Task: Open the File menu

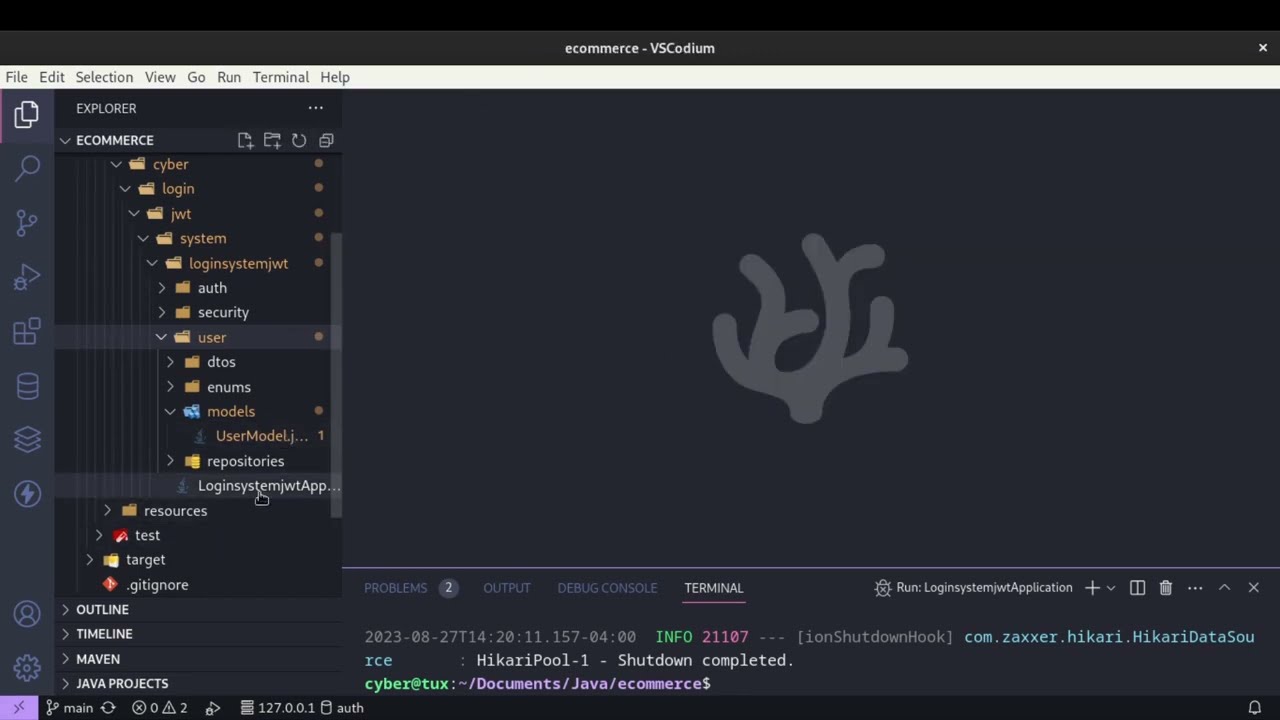Action: [x=17, y=77]
